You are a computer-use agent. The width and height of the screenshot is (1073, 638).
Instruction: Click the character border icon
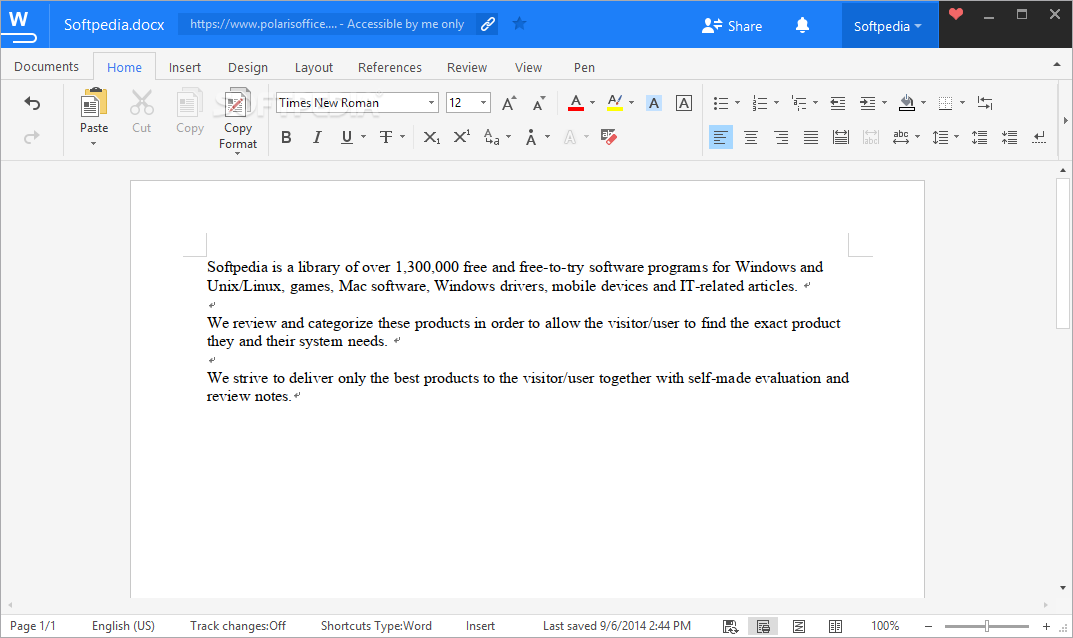point(684,103)
